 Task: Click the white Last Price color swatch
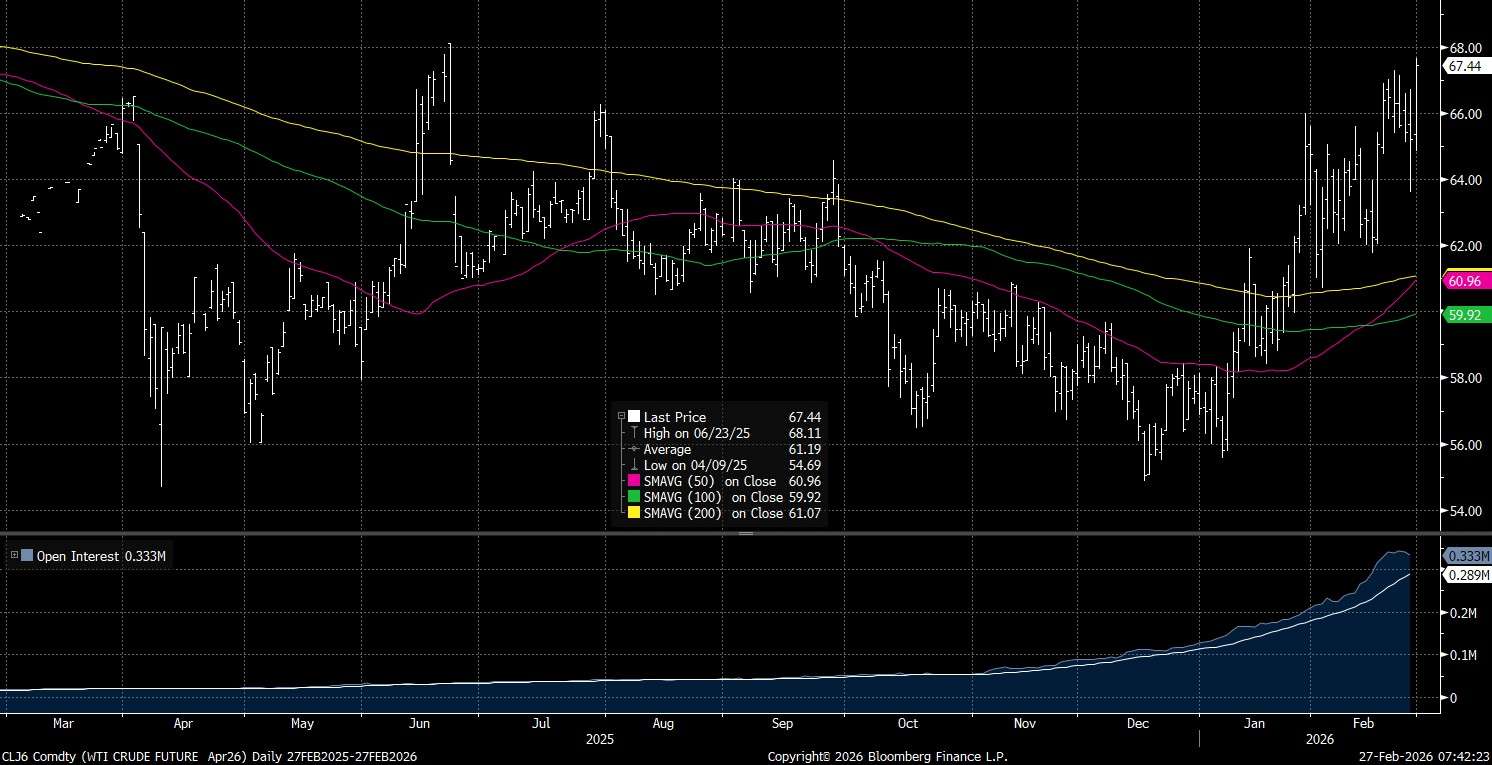point(633,417)
